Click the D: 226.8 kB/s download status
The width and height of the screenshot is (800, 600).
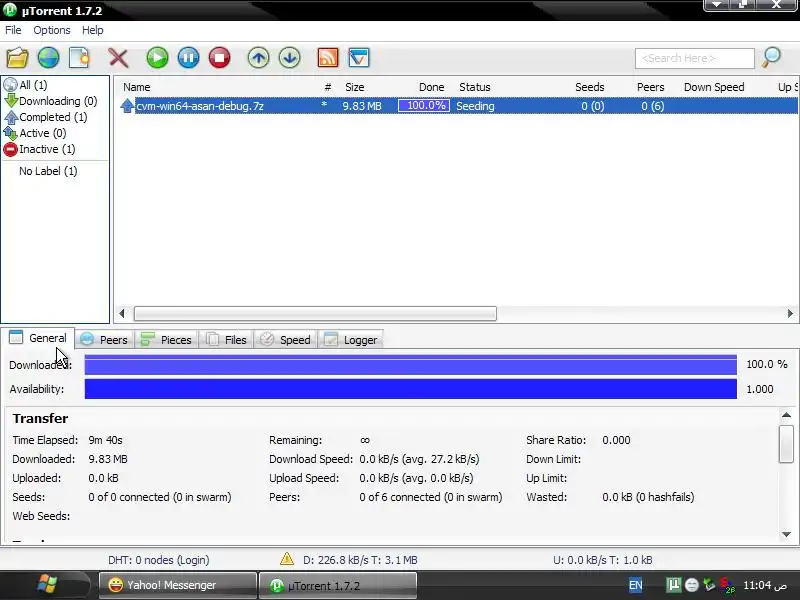click(360, 560)
